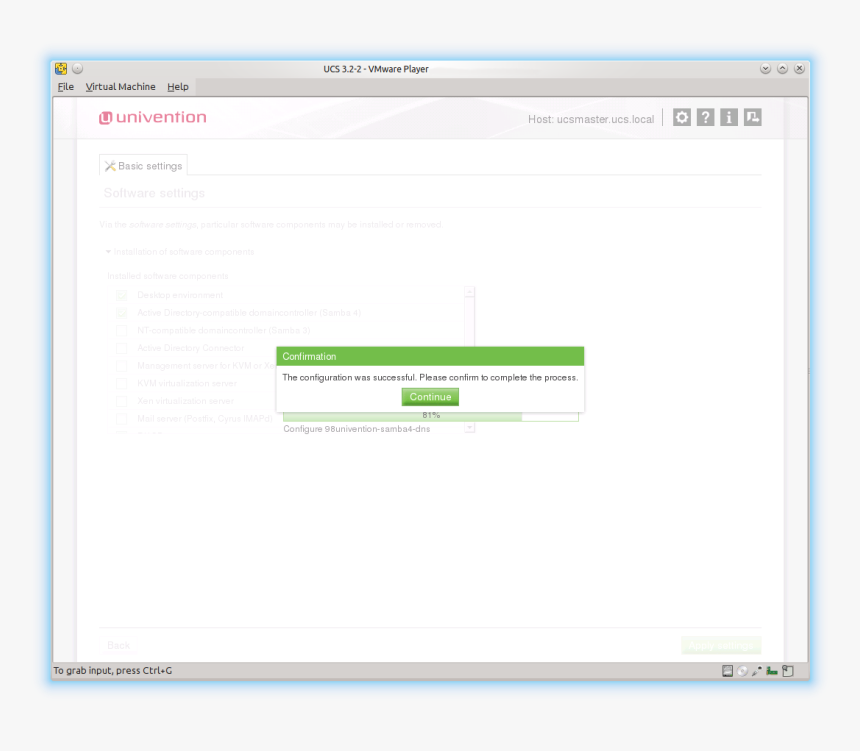This screenshot has height=751, width=860.
Task: Open the settings gear icon in the Univention header
Action: (x=682, y=117)
